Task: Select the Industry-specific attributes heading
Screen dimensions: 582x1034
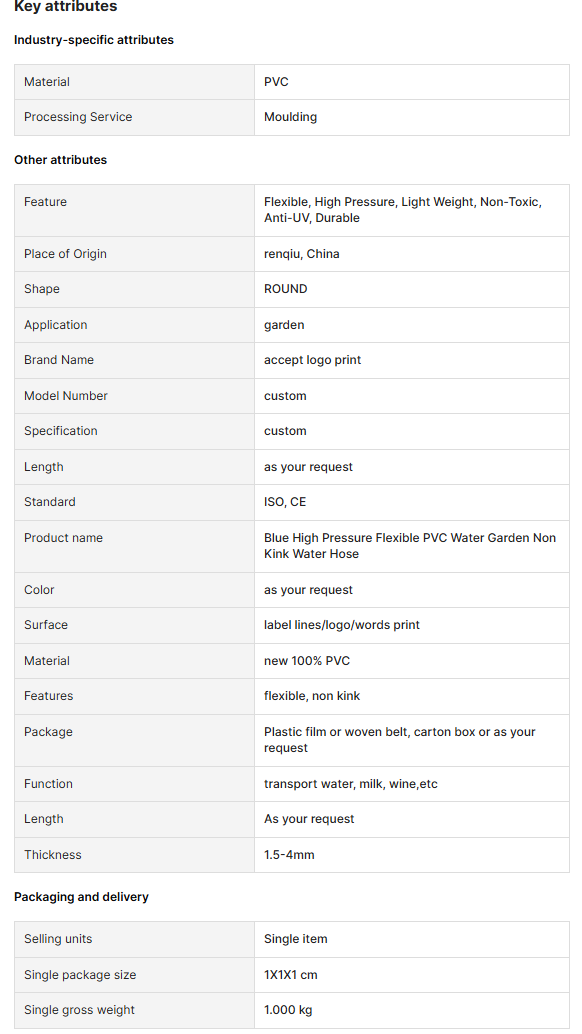Action: click(x=94, y=40)
